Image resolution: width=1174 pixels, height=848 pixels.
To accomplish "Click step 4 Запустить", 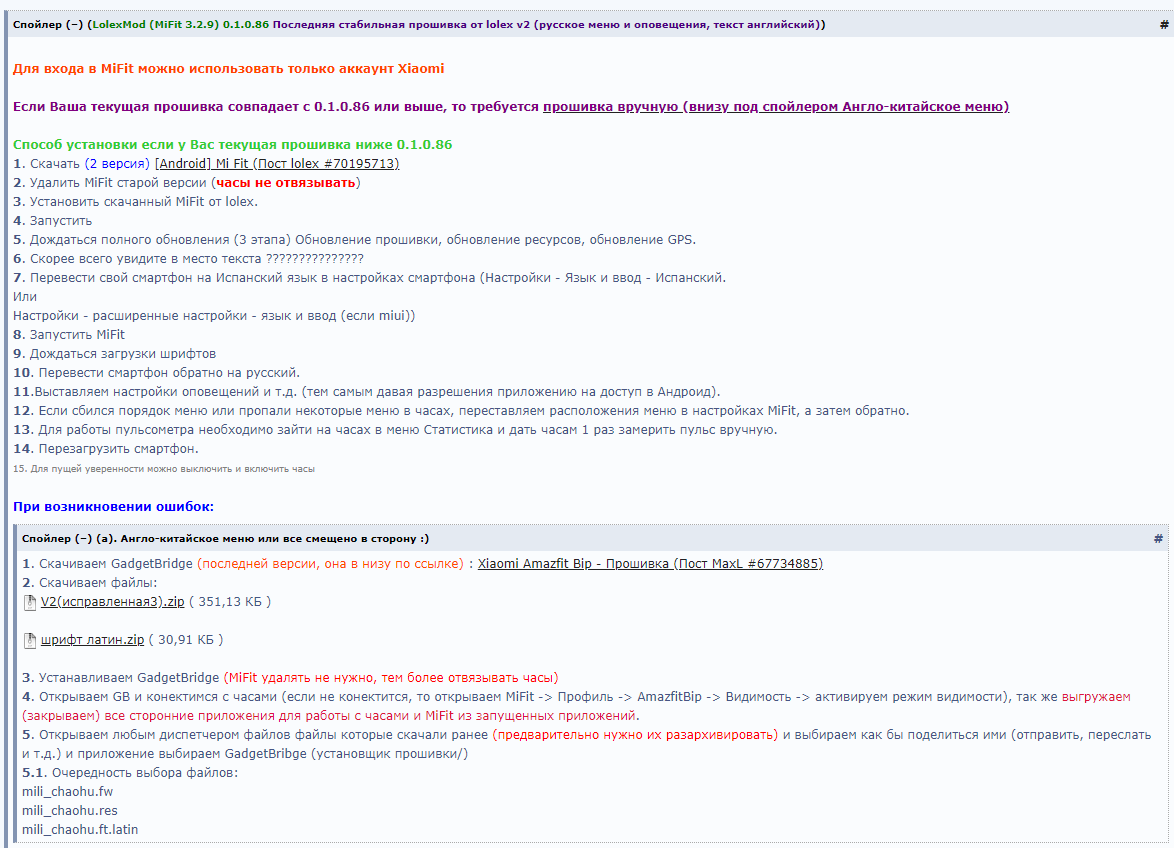I will [x=52, y=222].
